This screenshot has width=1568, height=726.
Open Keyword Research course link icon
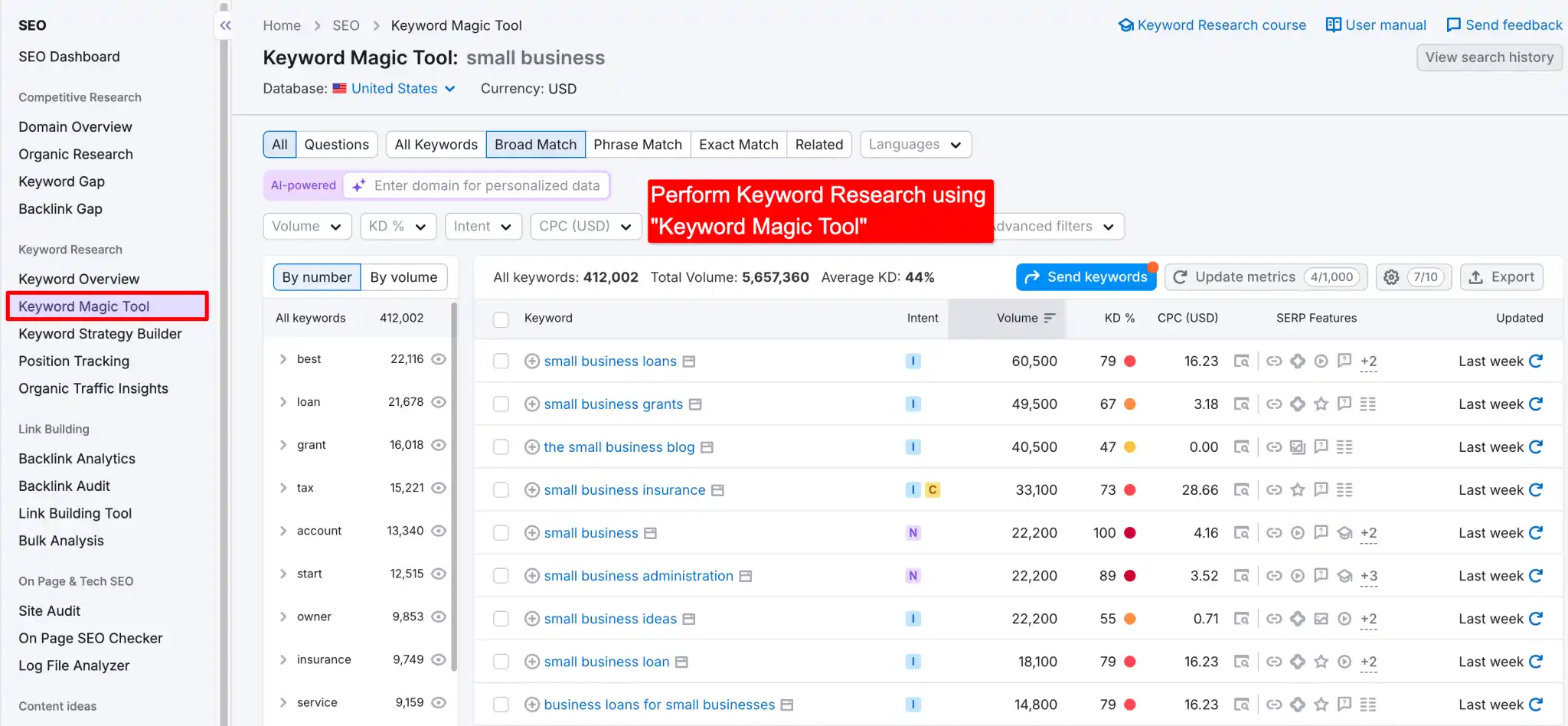click(1125, 25)
